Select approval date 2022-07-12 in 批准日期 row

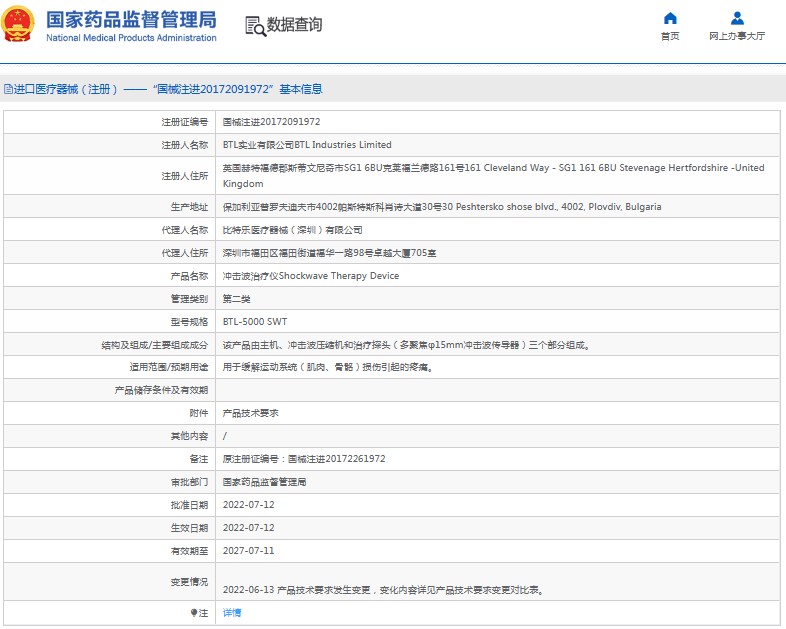(x=249, y=505)
